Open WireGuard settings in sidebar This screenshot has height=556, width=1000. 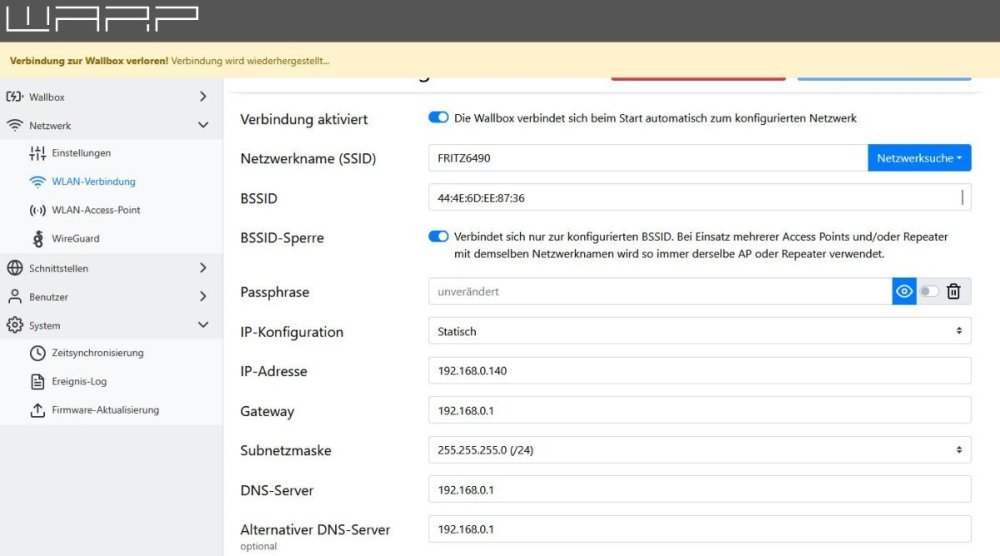click(x=75, y=239)
